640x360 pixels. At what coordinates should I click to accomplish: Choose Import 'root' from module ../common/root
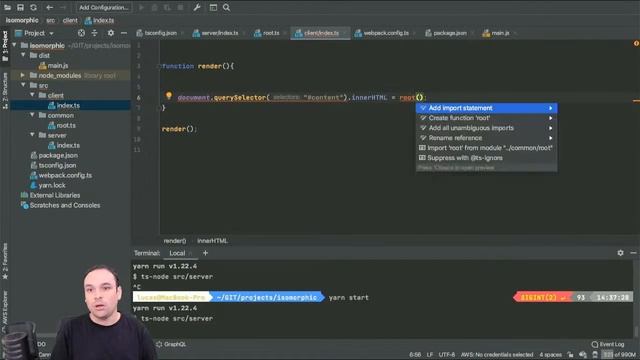pyautogui.click(x=487, y=148)
